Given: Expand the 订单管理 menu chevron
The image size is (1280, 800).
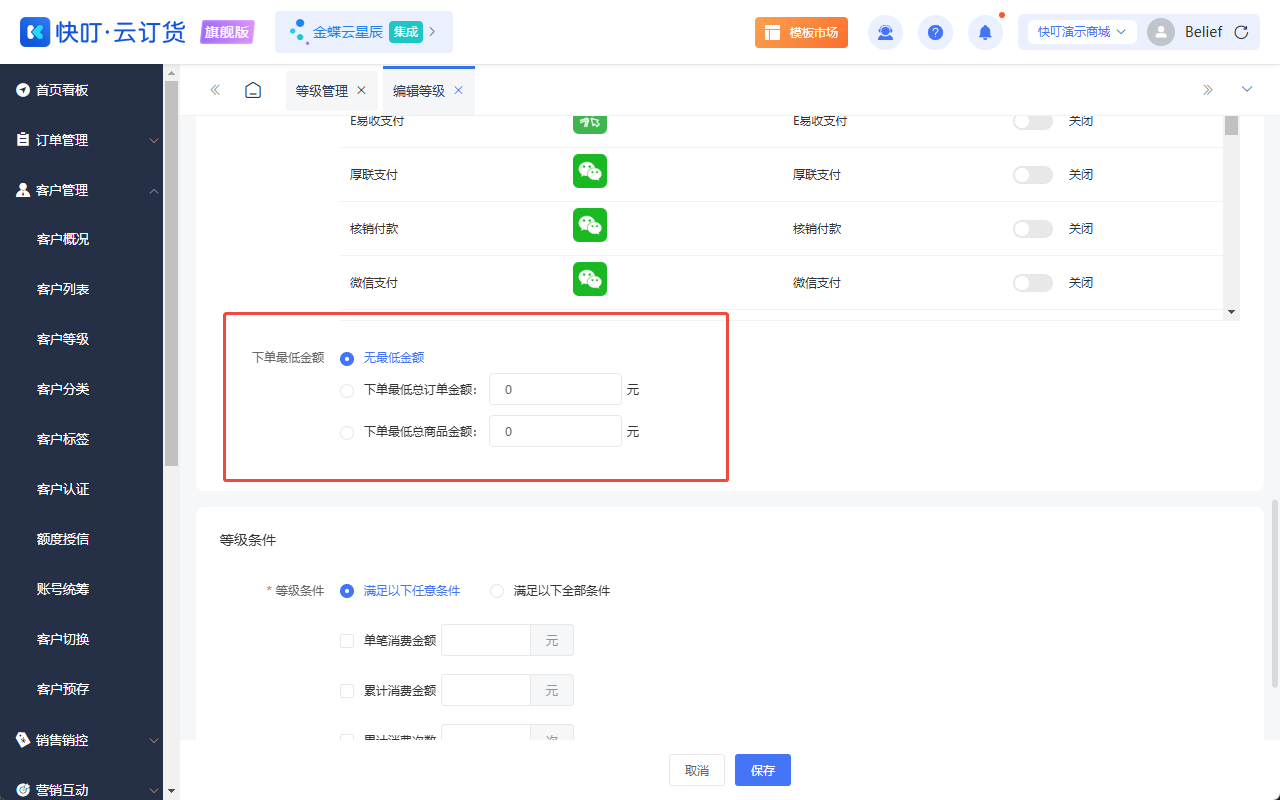Looking at the screenshot, I should coord(154,141).
